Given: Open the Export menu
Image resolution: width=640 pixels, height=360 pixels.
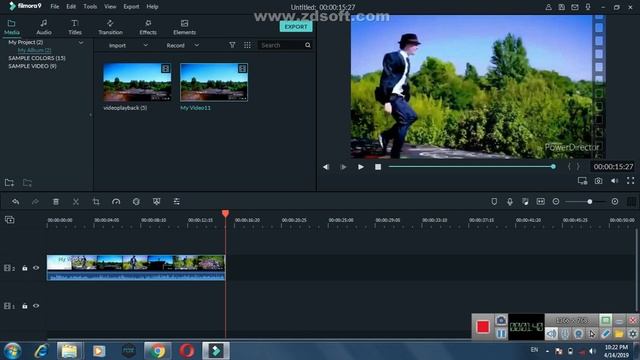Looking at the screenshot, I should (131, 7).
